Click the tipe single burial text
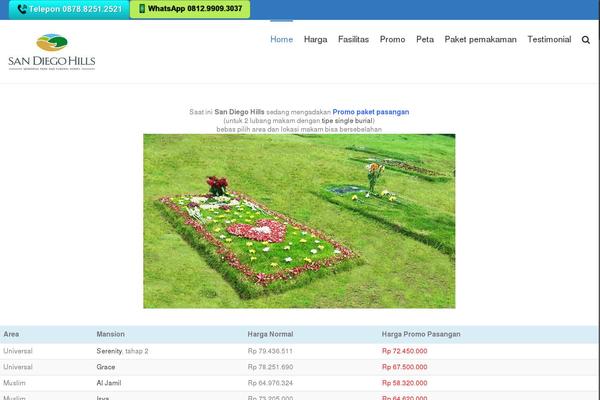 [347, 121]
